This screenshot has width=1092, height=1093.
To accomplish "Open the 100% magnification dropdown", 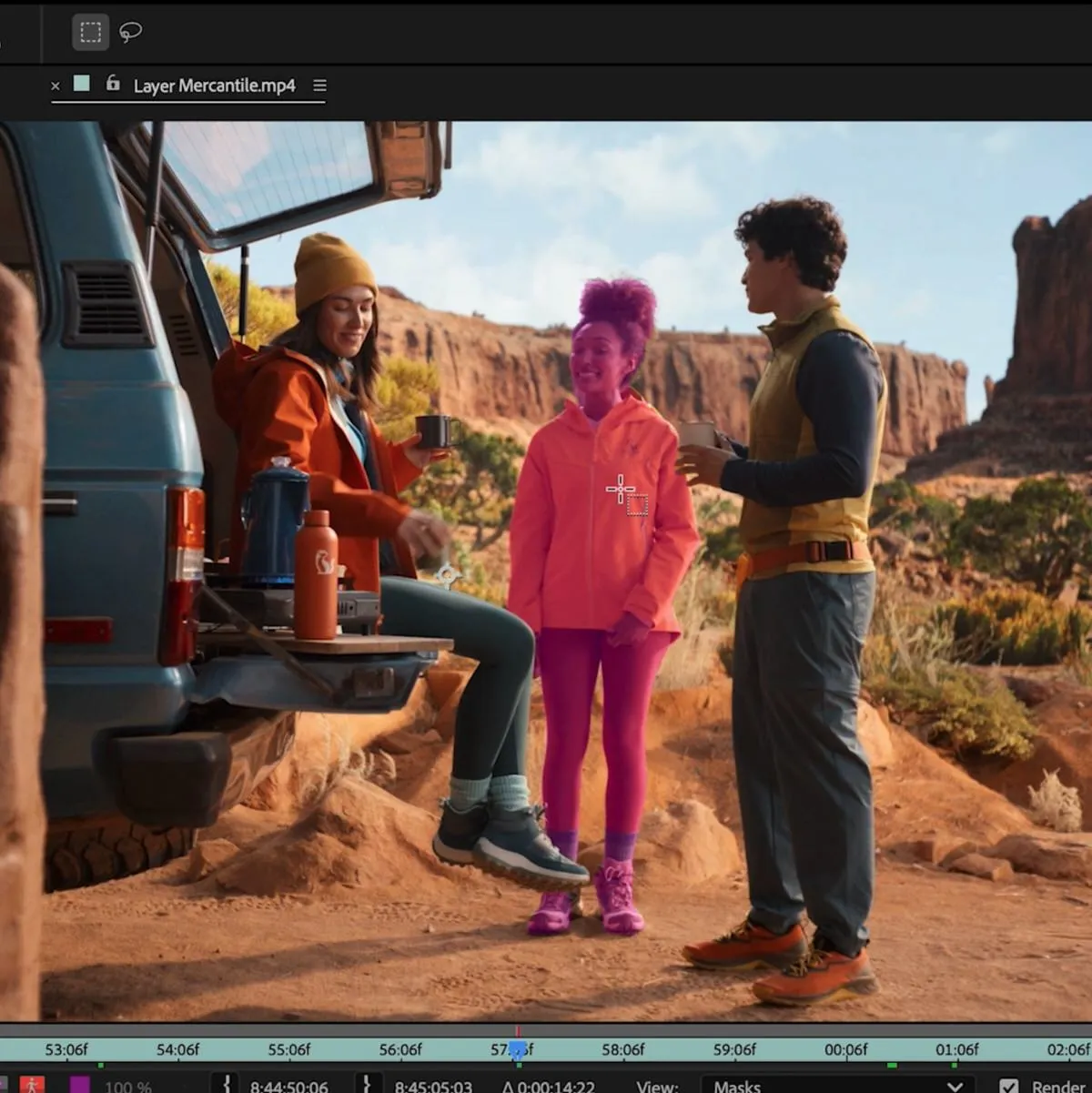I will point(127,1086).
